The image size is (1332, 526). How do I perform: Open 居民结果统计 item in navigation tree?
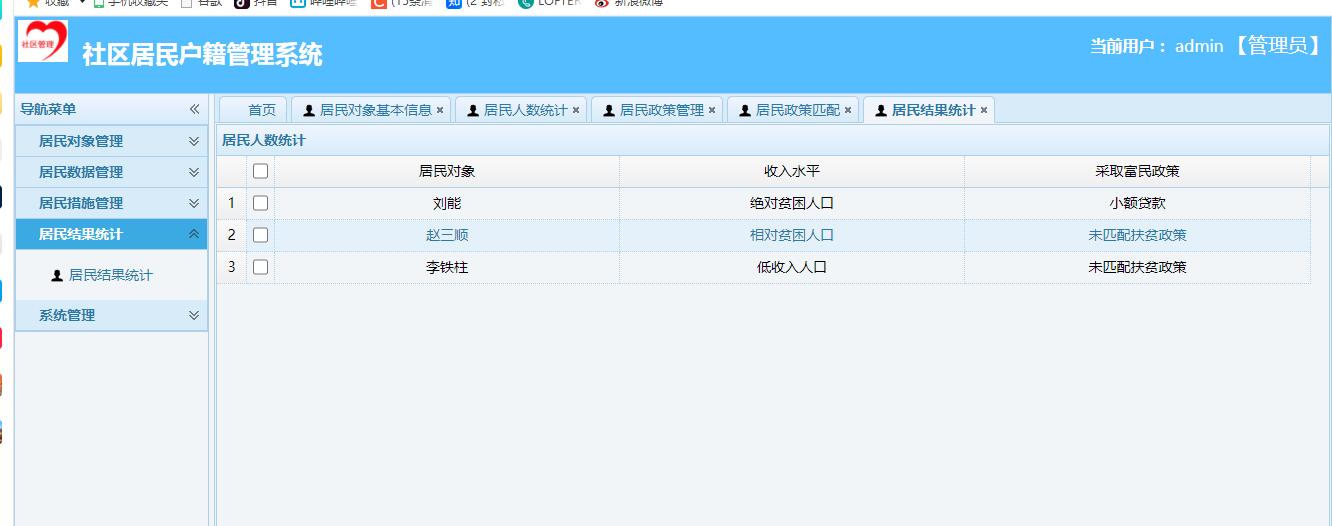coord(111,275)
